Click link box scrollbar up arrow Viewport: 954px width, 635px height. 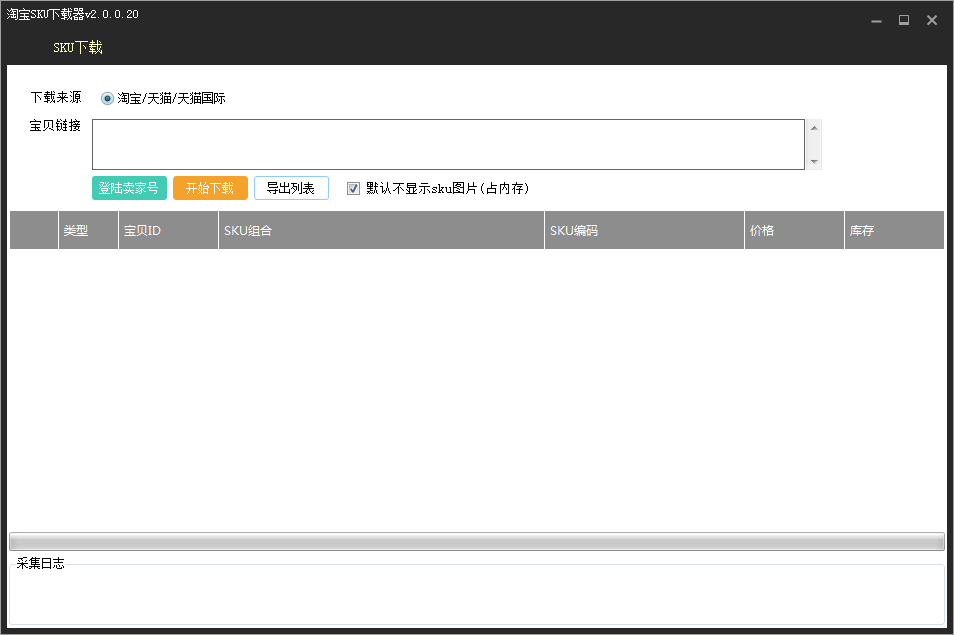814,128
